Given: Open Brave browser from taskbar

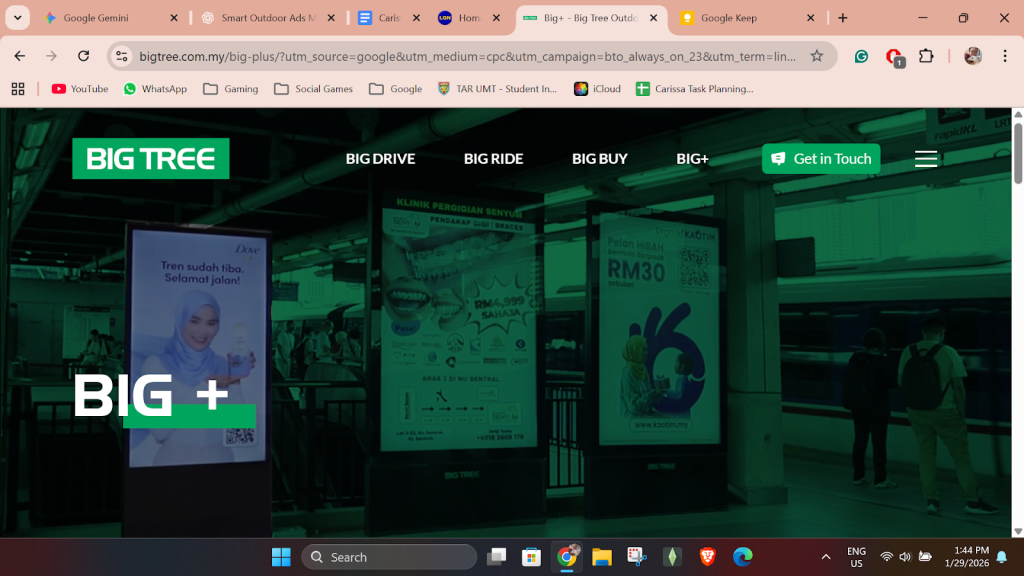Looking at the screenshot, I should (707, 557).
